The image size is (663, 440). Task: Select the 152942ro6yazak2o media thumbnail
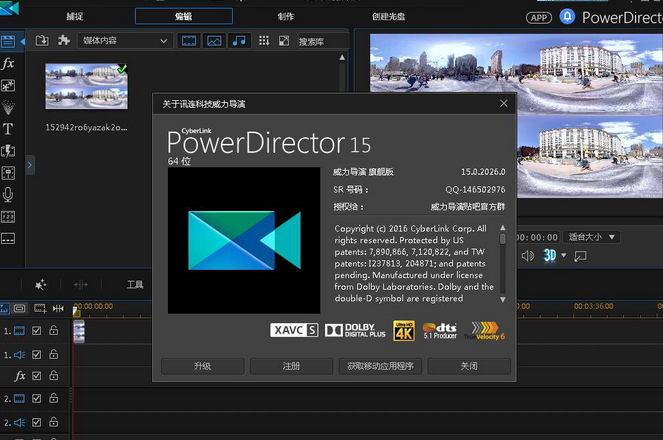tap(86, 86)
